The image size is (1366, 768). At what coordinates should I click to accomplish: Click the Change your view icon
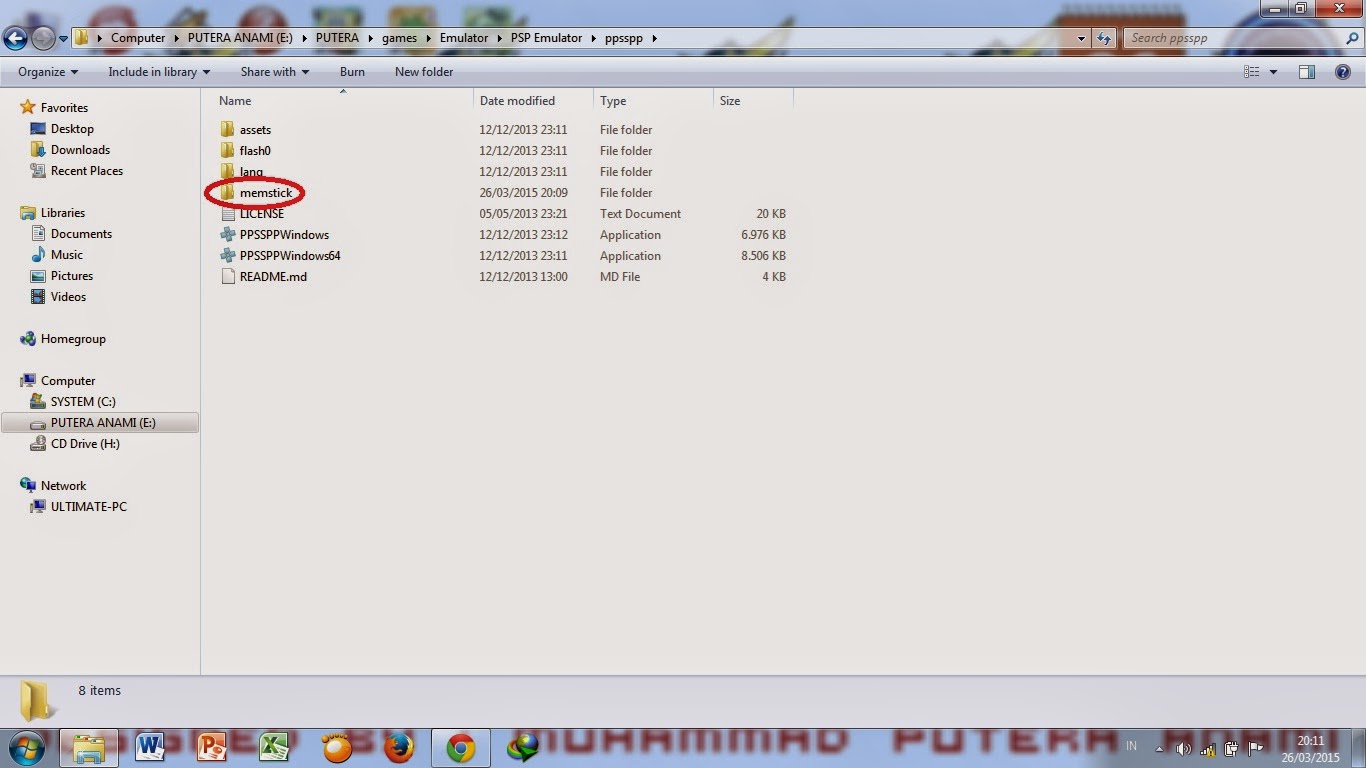click(x=1251, y=72)
